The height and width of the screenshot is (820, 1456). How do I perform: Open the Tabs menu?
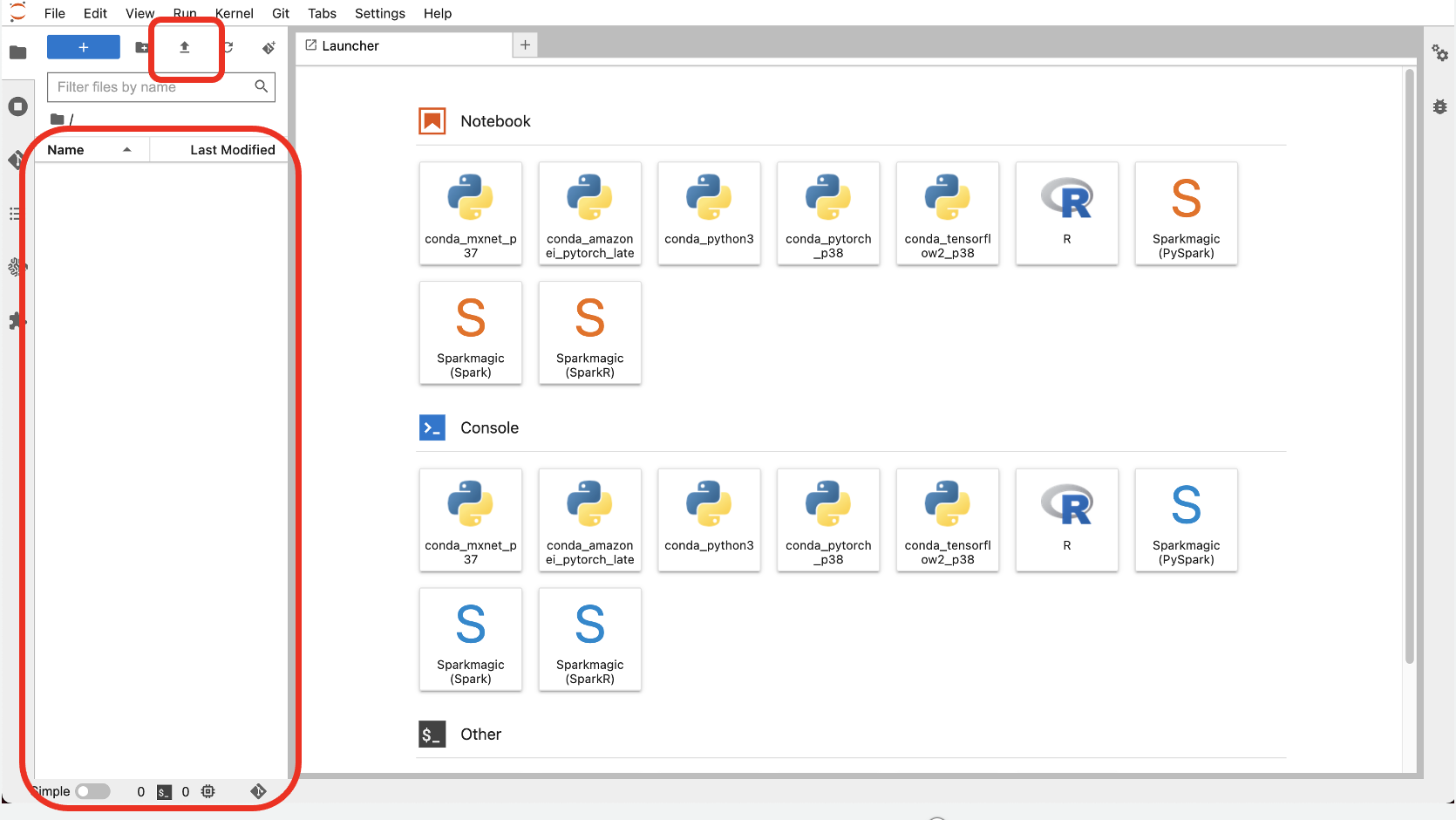[x=322, y=13]
